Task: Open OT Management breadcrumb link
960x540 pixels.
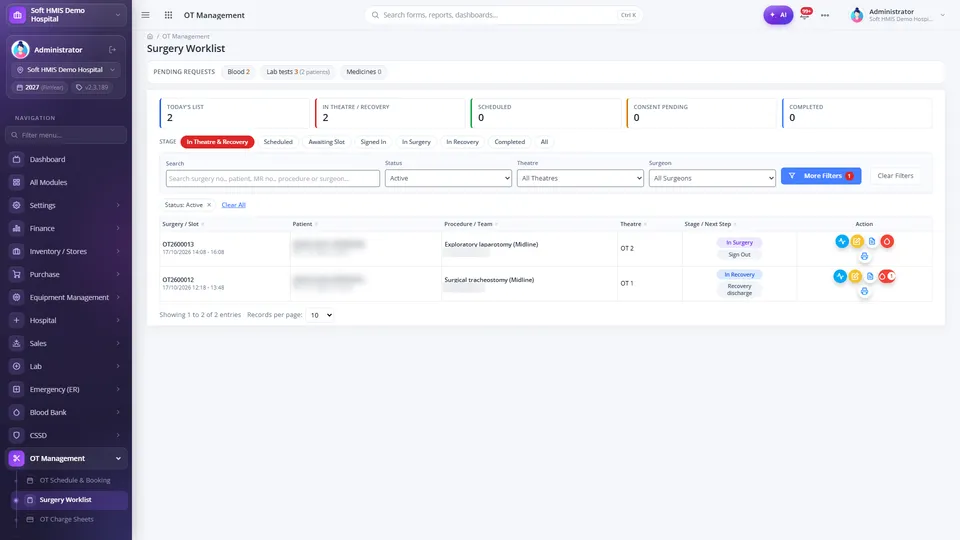Action: [x=186, y=36]
